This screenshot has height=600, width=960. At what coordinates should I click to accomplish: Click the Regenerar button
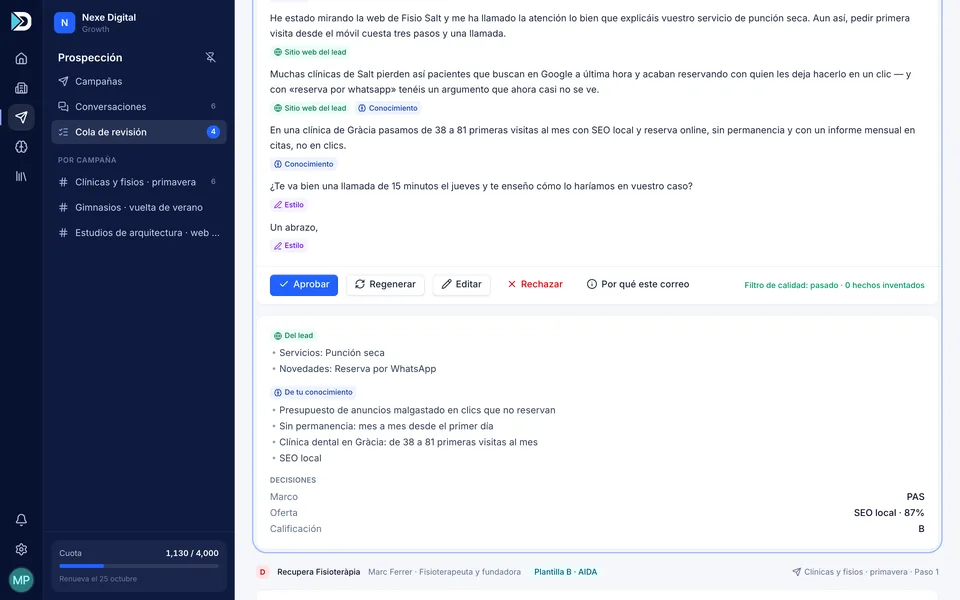[x=385, y=285]
